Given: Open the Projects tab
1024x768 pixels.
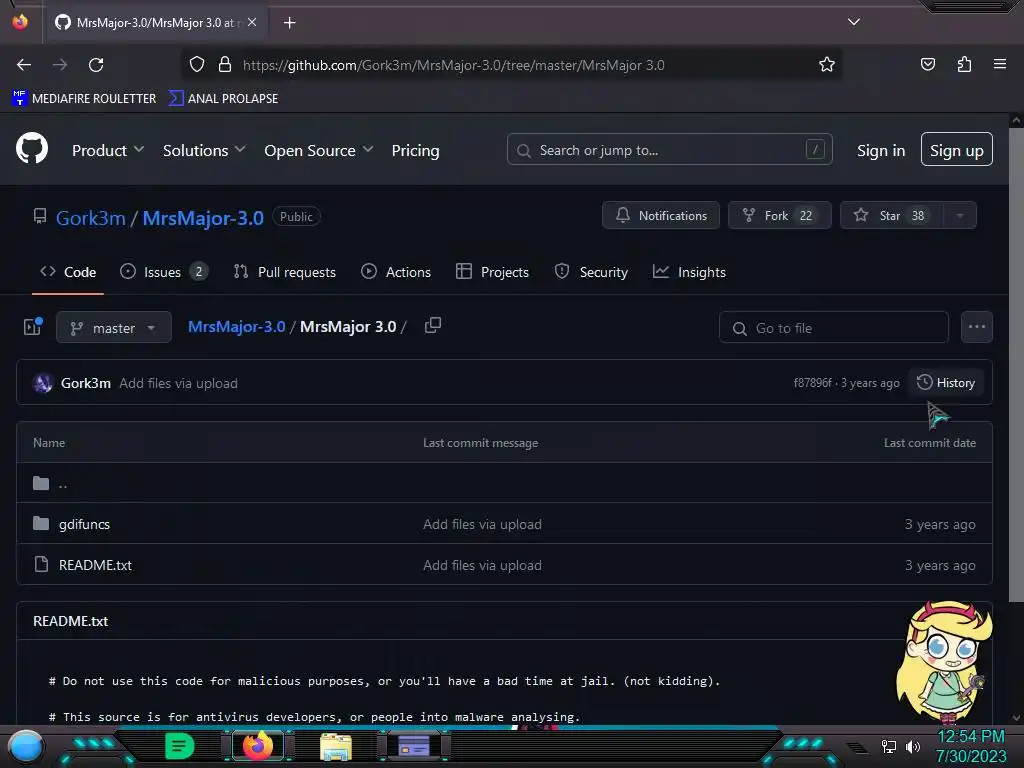Looking at the screenshot, I should (492, 272).
